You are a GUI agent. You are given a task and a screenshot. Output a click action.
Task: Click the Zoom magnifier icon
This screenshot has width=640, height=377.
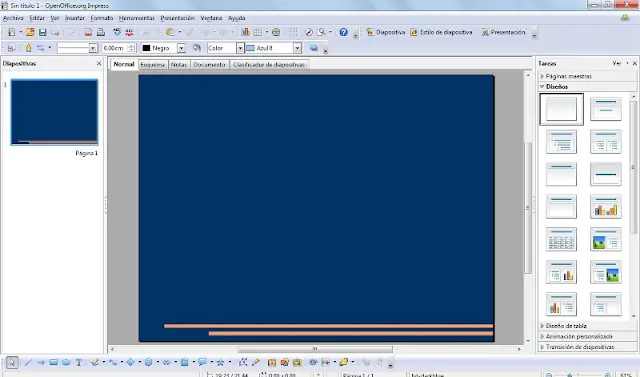click(x=322, y=32)
